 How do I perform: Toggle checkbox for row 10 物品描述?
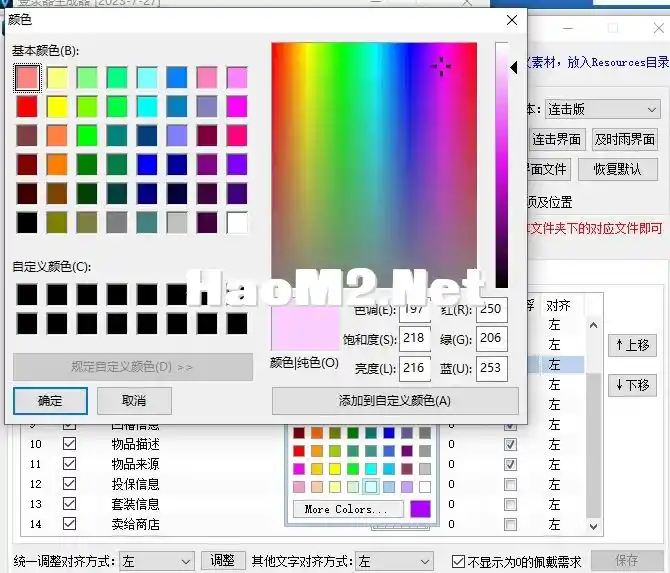(x=69, y=444)
